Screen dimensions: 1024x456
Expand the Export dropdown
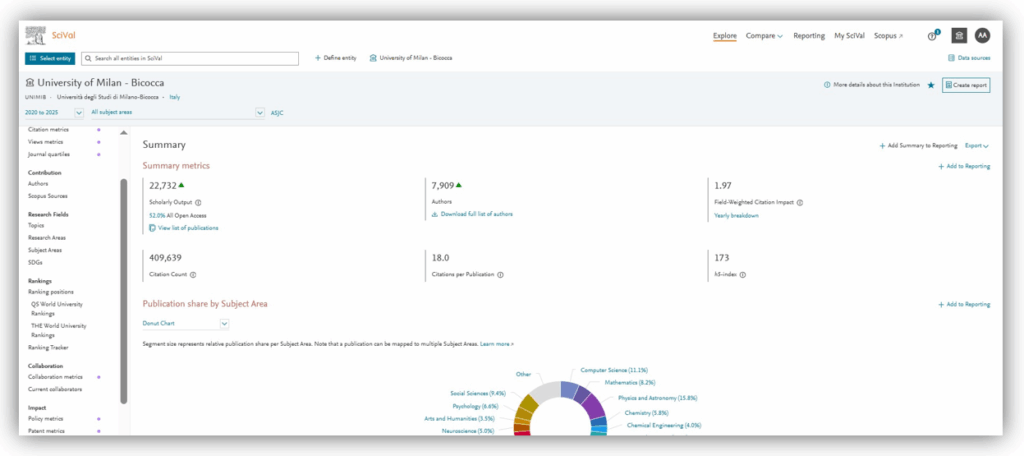[x=976, y=146]
